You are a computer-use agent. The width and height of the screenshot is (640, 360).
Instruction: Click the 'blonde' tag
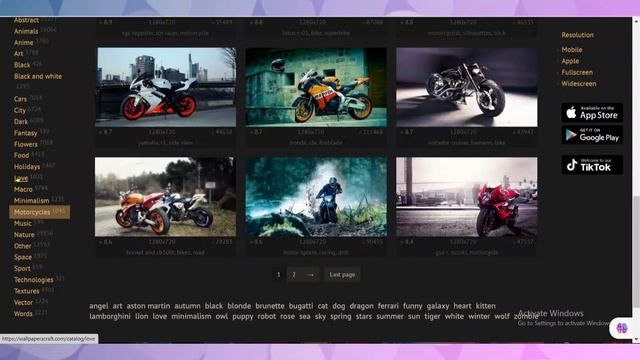click(239, 306)
